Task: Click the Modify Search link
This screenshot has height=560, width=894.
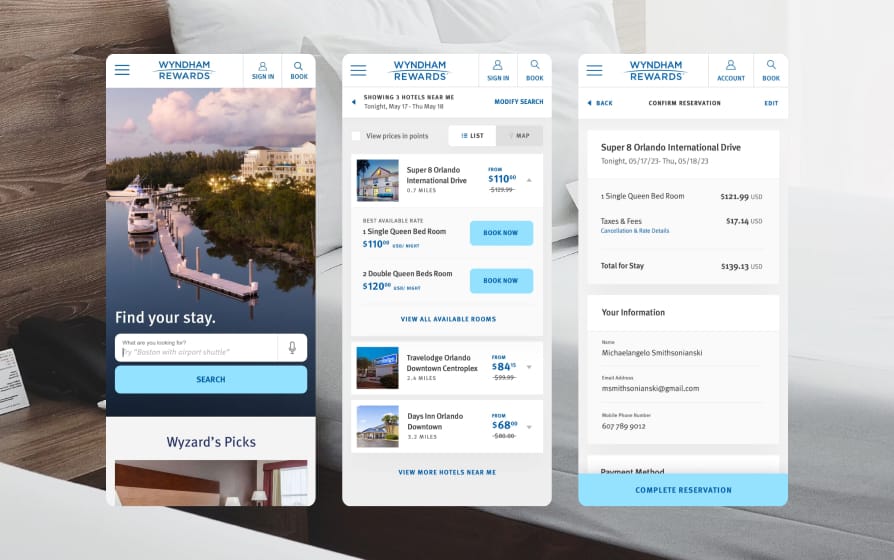Action: coord(518,102)
